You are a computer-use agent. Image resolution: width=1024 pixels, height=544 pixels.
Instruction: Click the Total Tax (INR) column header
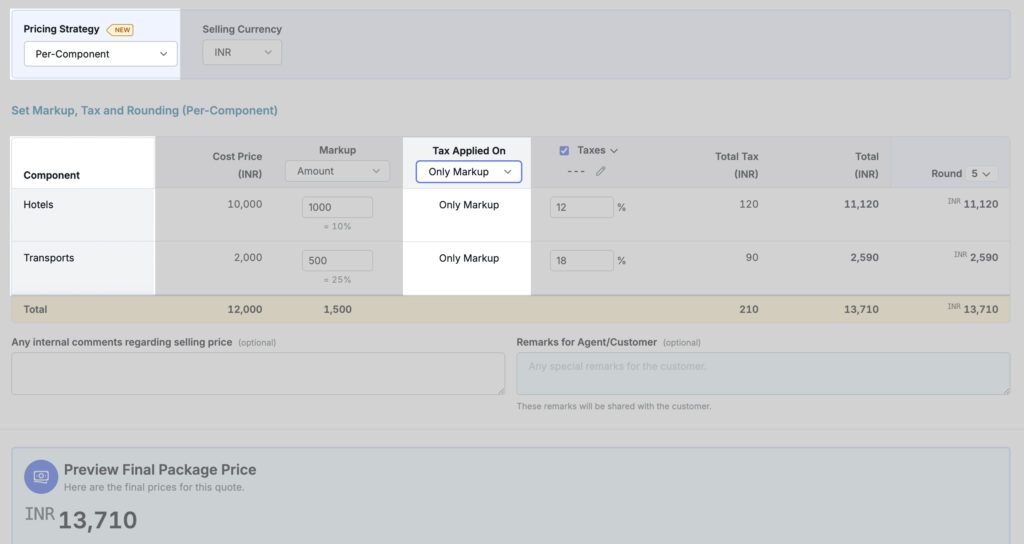point(737,165)
